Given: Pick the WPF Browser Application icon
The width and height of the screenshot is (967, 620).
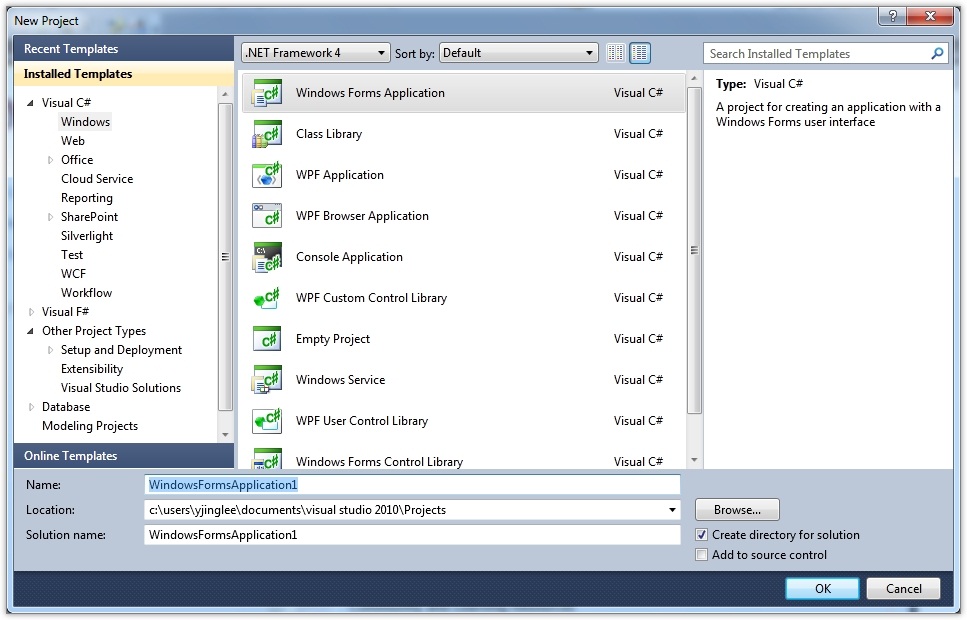Looking at the screenshot, I should click(x=267, y=216).
